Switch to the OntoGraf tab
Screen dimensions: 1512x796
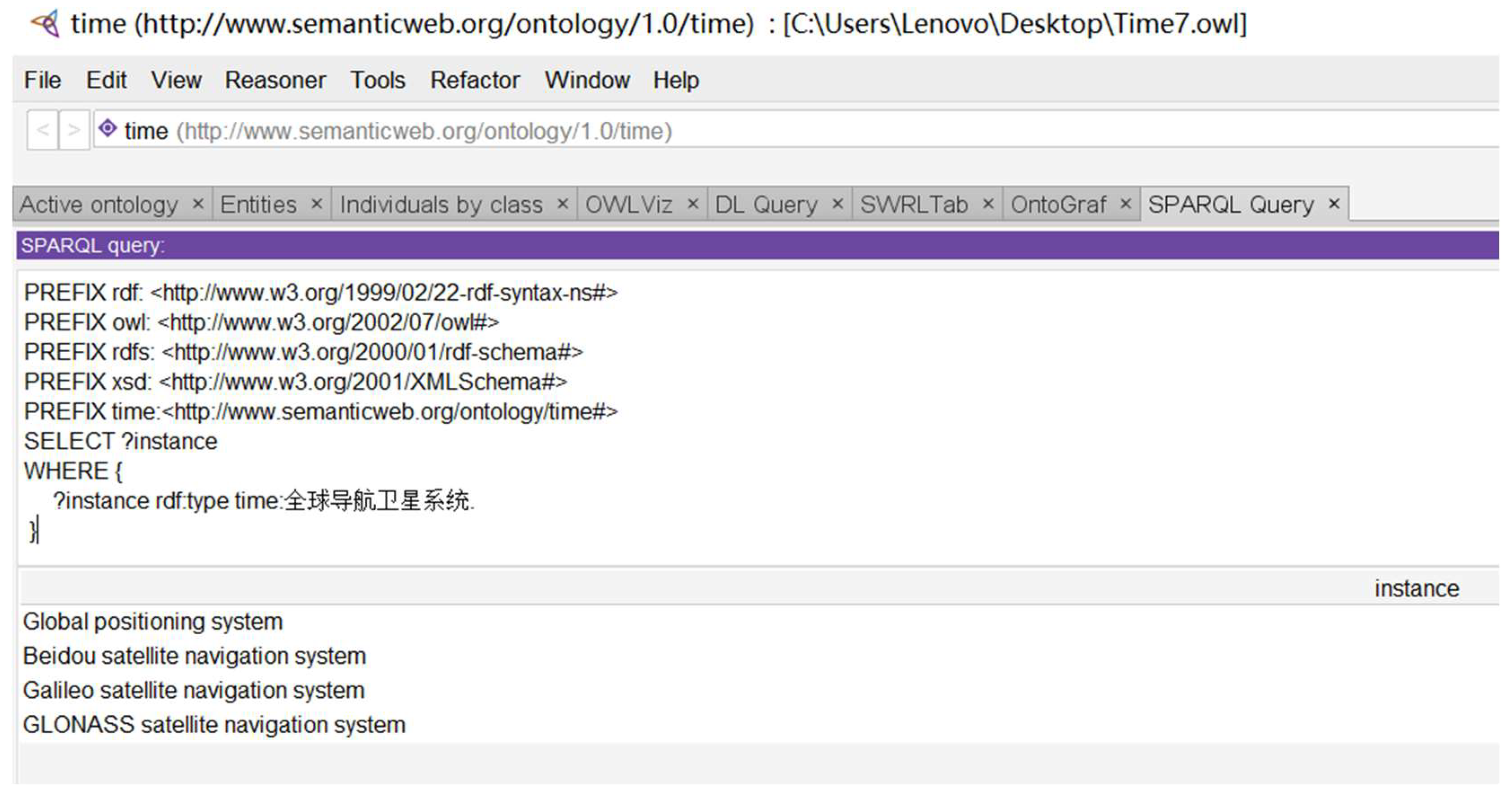[1058, 205]
